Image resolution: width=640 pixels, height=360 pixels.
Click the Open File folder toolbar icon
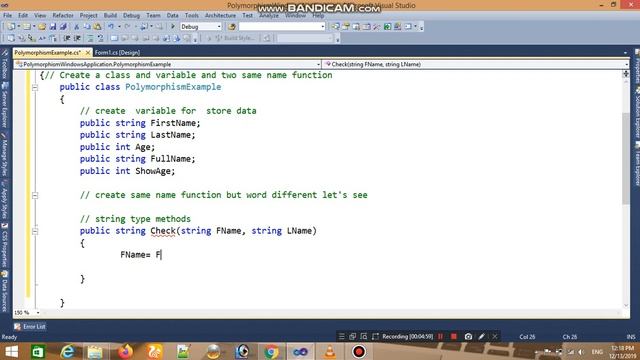point(42,27)
